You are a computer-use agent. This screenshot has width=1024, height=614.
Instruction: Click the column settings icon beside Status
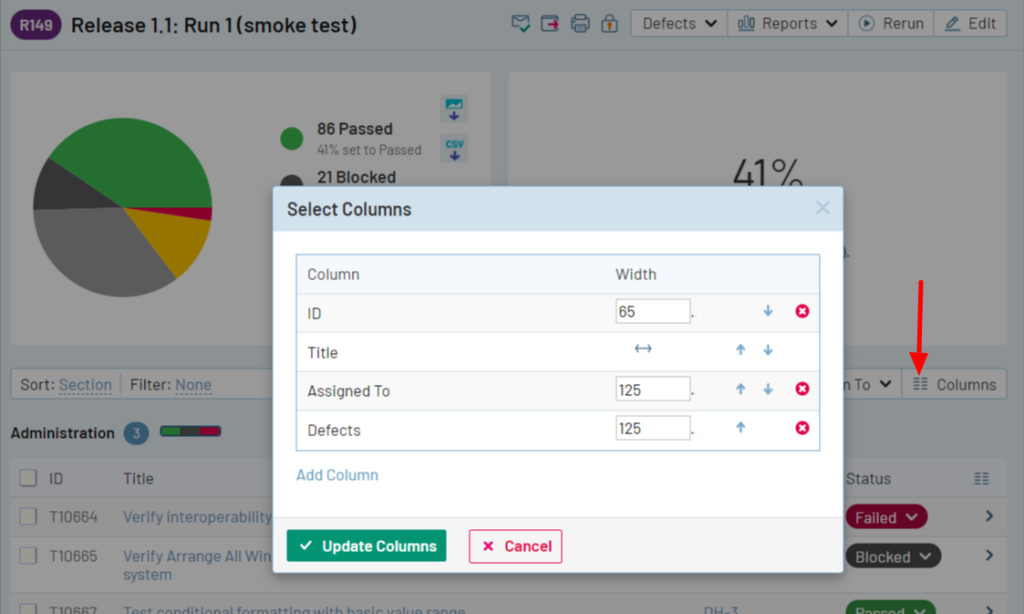pos(981,479)
